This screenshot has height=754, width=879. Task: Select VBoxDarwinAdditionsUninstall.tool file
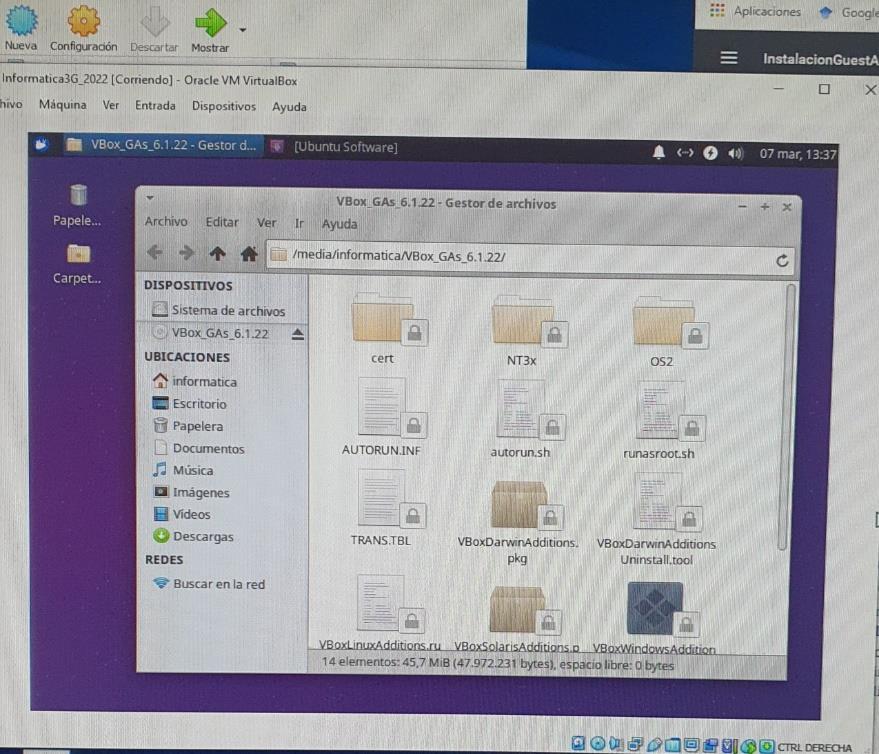coord(657,520)
